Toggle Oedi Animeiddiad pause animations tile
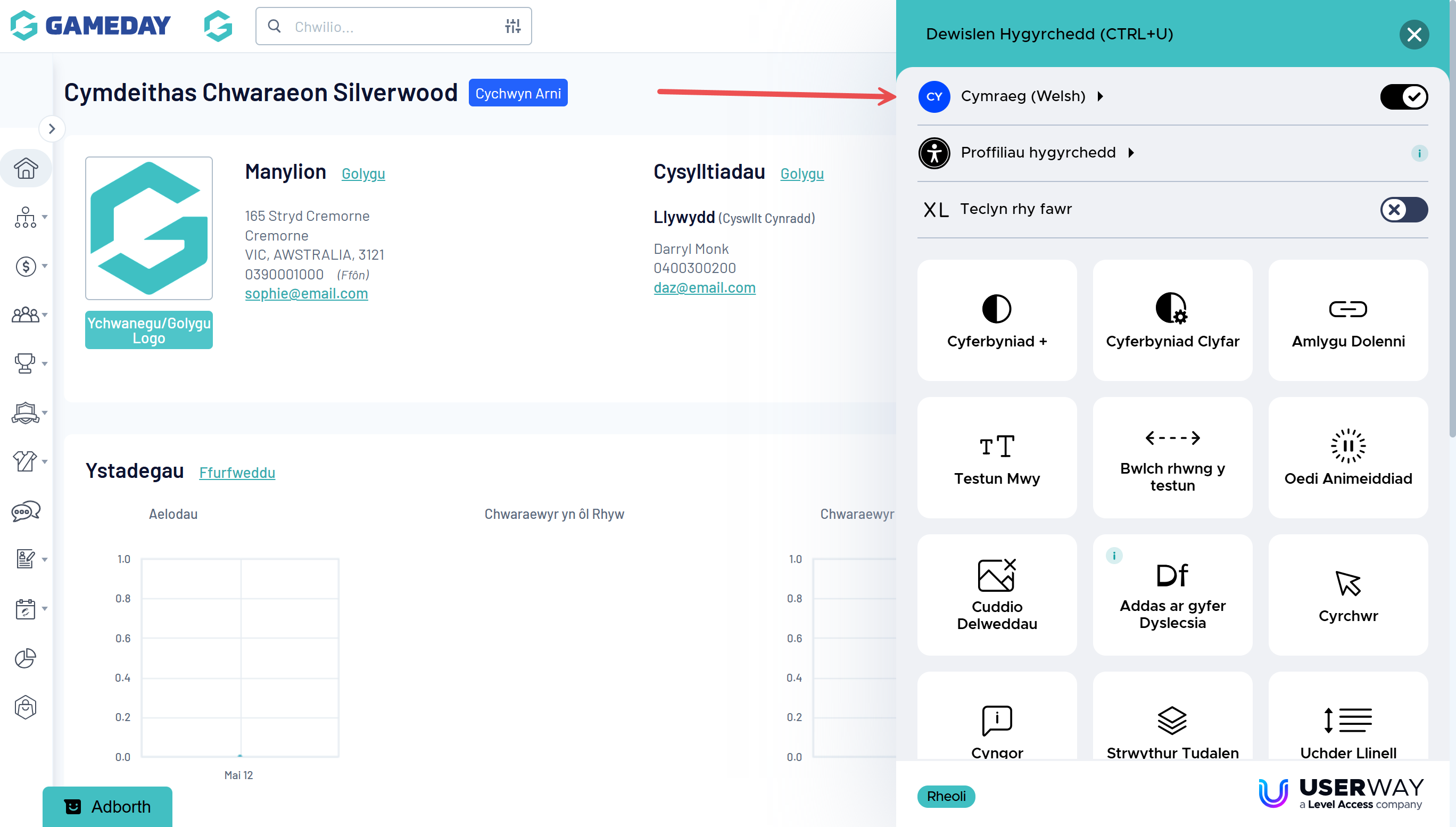Viewport: 1456px width, 827px height. pos(1347,457)
